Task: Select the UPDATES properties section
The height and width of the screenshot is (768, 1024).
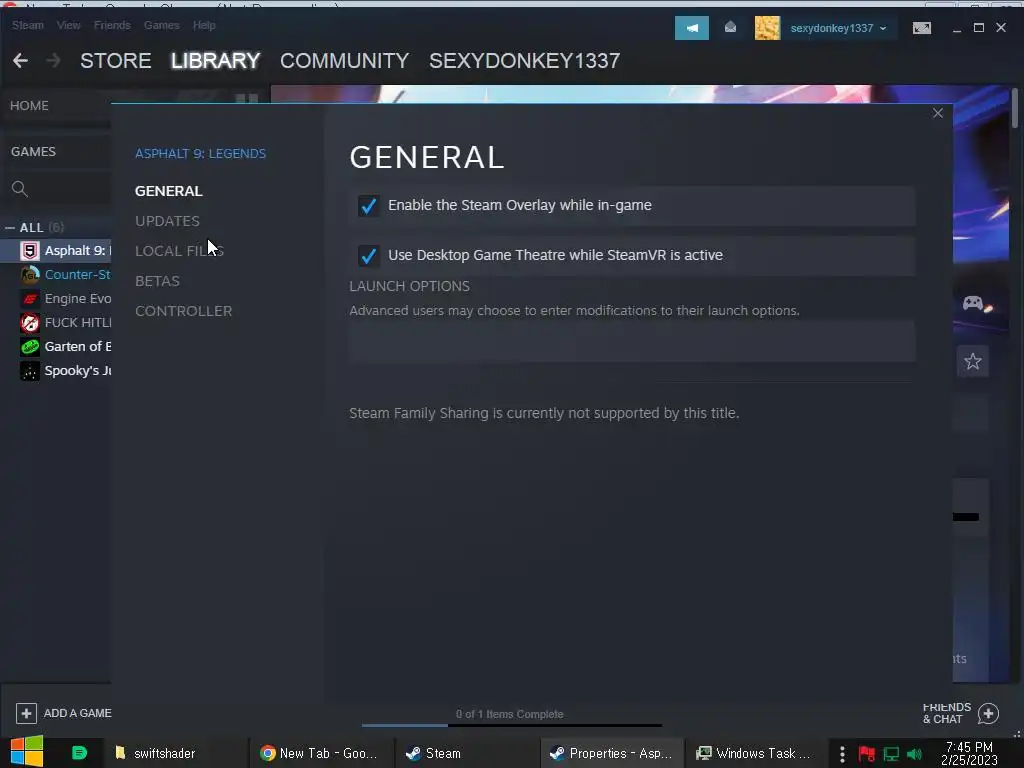Action: point(167,221)
